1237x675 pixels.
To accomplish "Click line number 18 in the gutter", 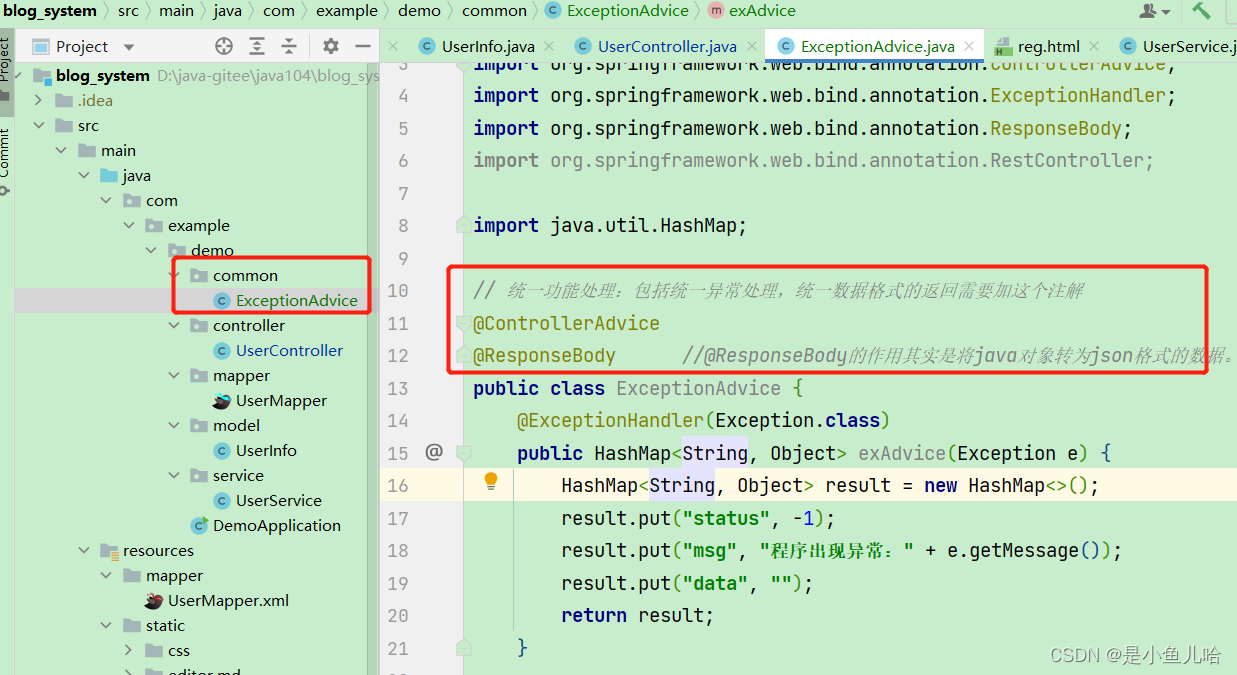I will [397, 550].
